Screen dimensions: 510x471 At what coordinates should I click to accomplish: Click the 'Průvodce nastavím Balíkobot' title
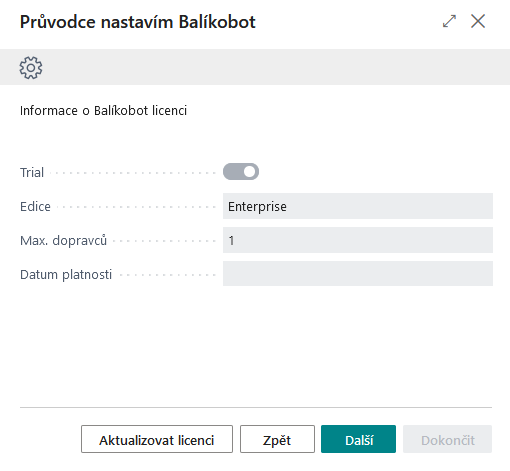pos(138,22)
